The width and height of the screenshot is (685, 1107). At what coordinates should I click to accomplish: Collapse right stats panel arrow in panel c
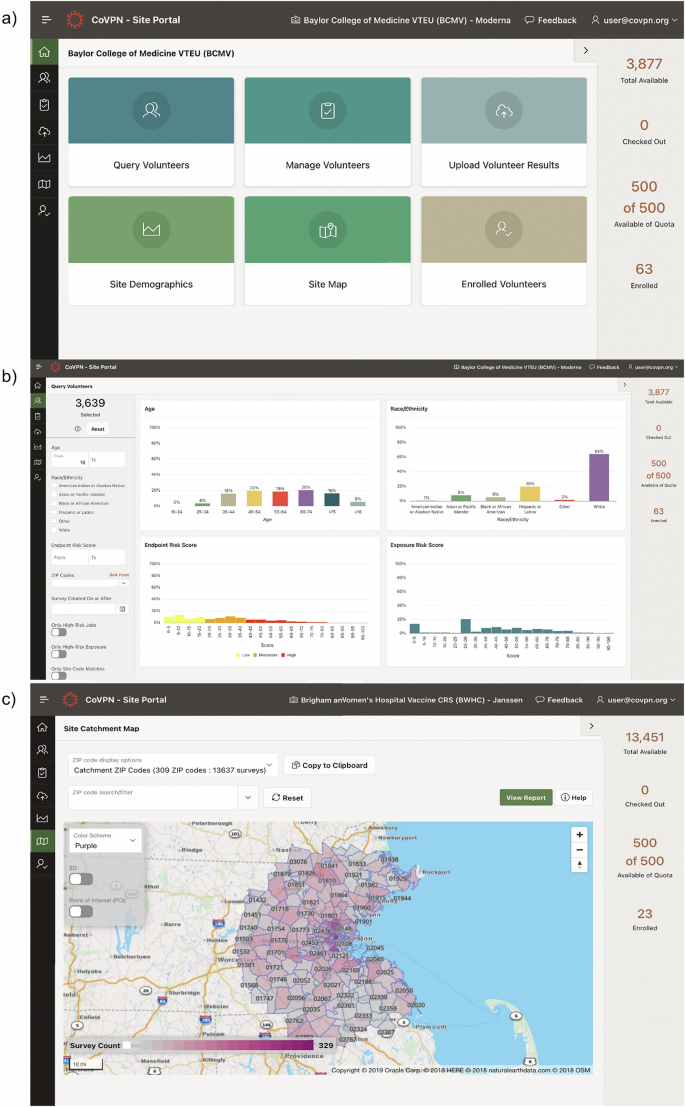coord(591,726)
